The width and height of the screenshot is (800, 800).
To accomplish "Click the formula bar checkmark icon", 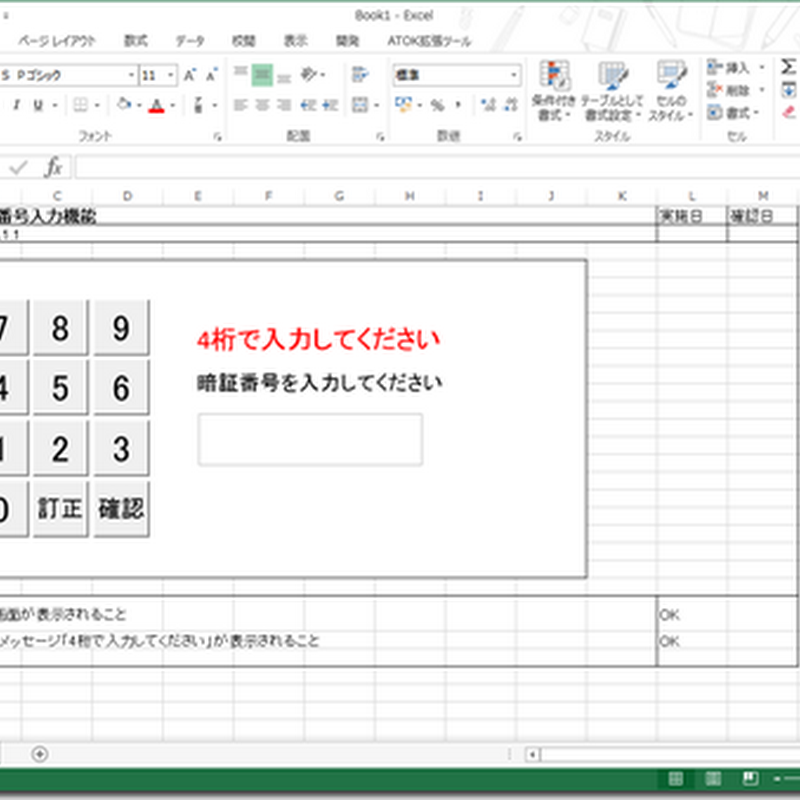I will point(19,167).
